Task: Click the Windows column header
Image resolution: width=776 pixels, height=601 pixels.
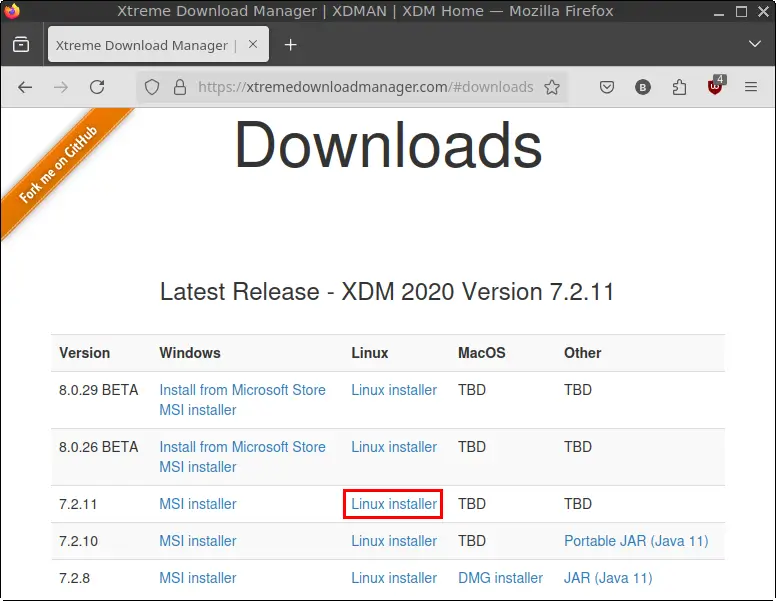Action: (x=190, y=353)
